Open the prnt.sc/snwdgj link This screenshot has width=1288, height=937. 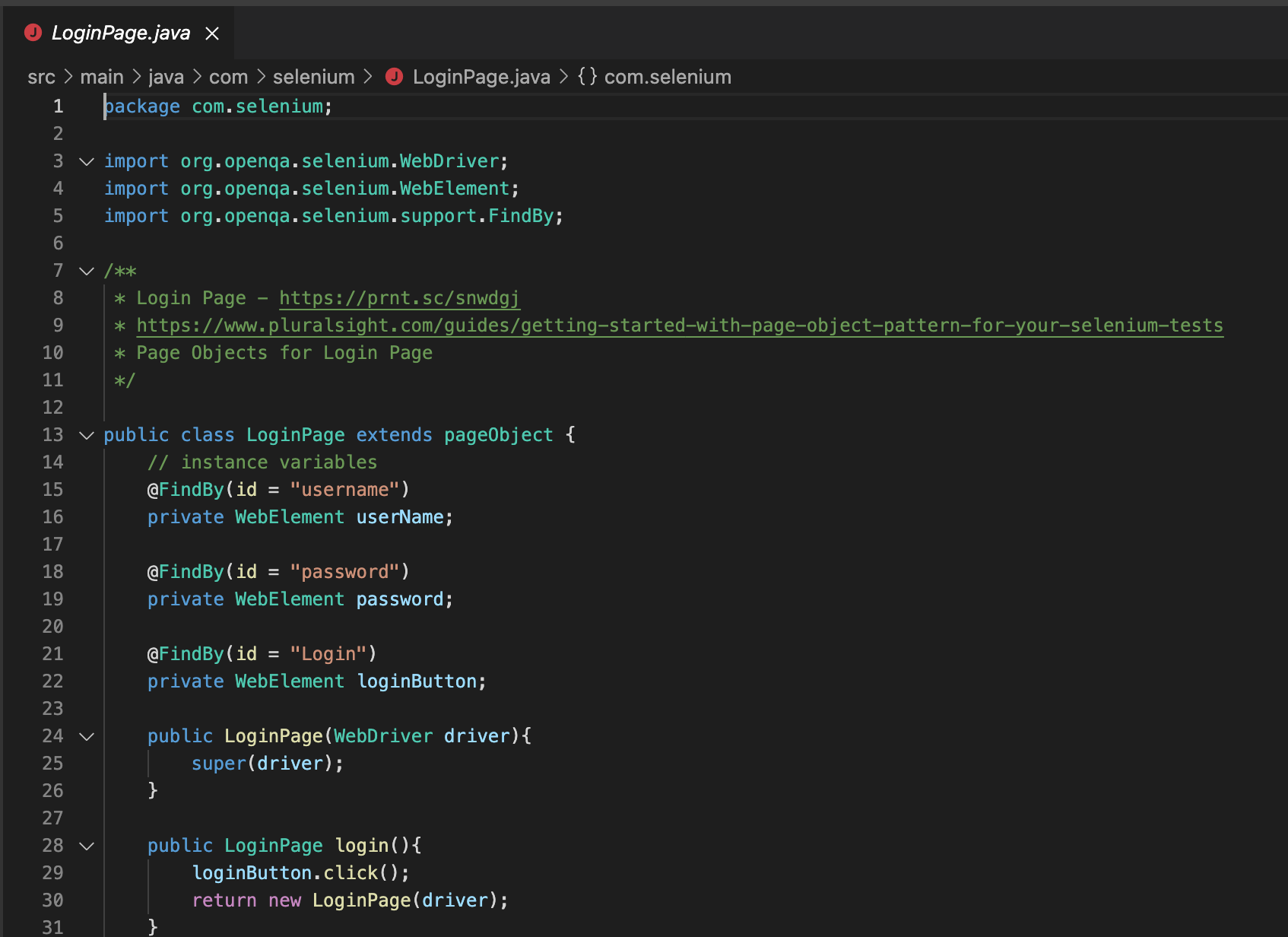(x=399, y=298)
